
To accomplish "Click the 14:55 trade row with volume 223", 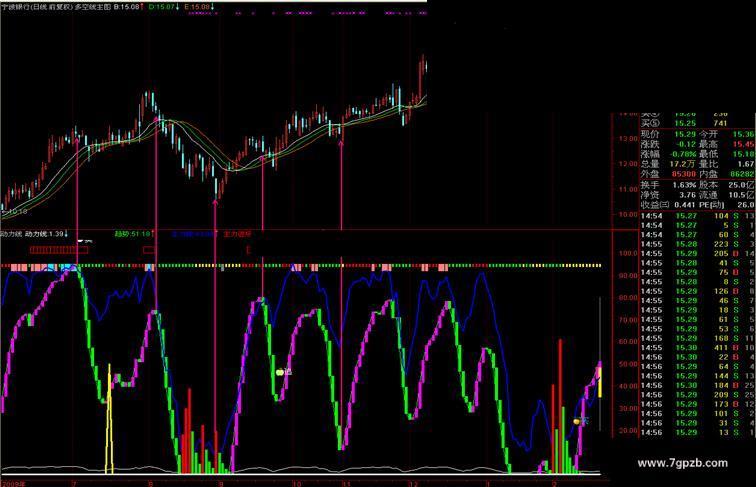I will coord(698,244).
